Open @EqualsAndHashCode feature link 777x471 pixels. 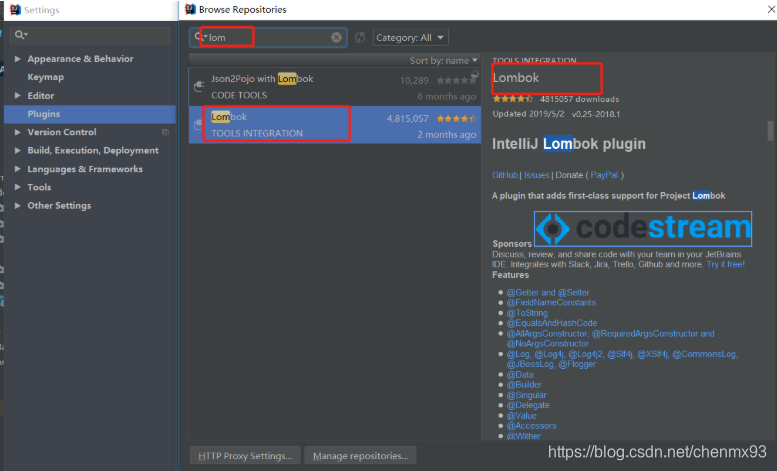pyautogui.click(x=552, y=323)
